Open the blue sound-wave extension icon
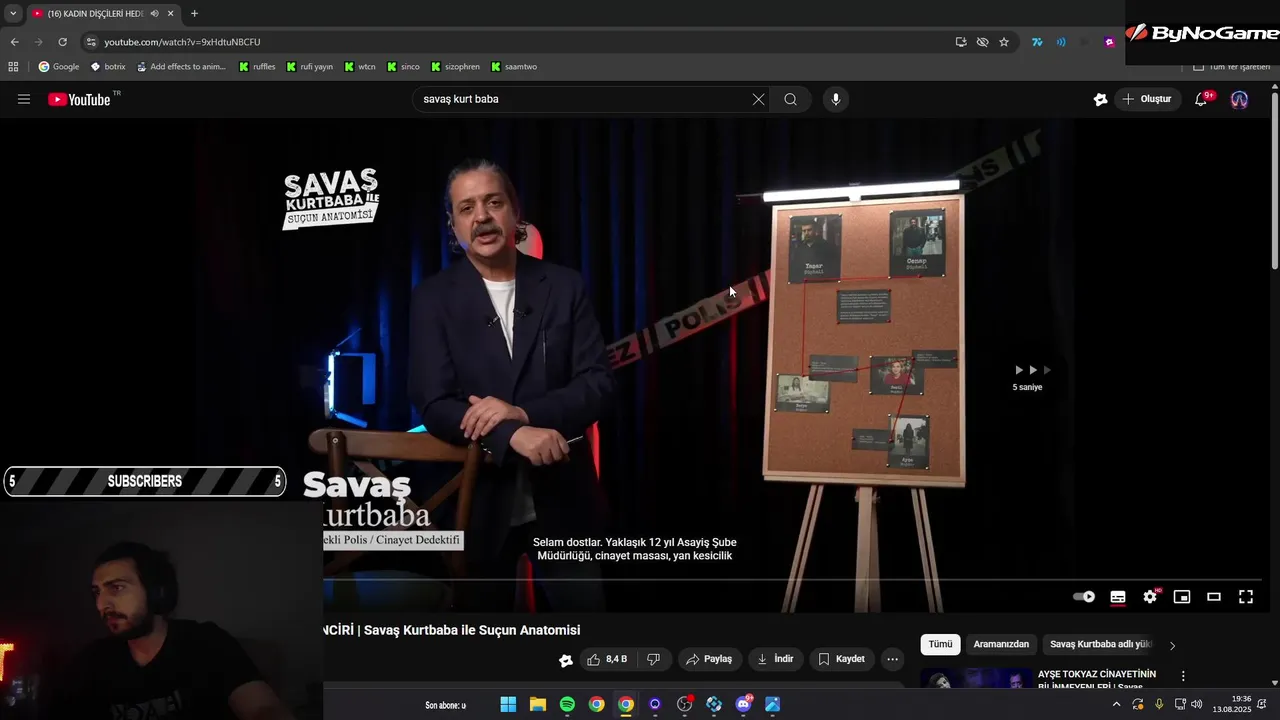Screen dimensions: 1280x720 pos(1061,42)
